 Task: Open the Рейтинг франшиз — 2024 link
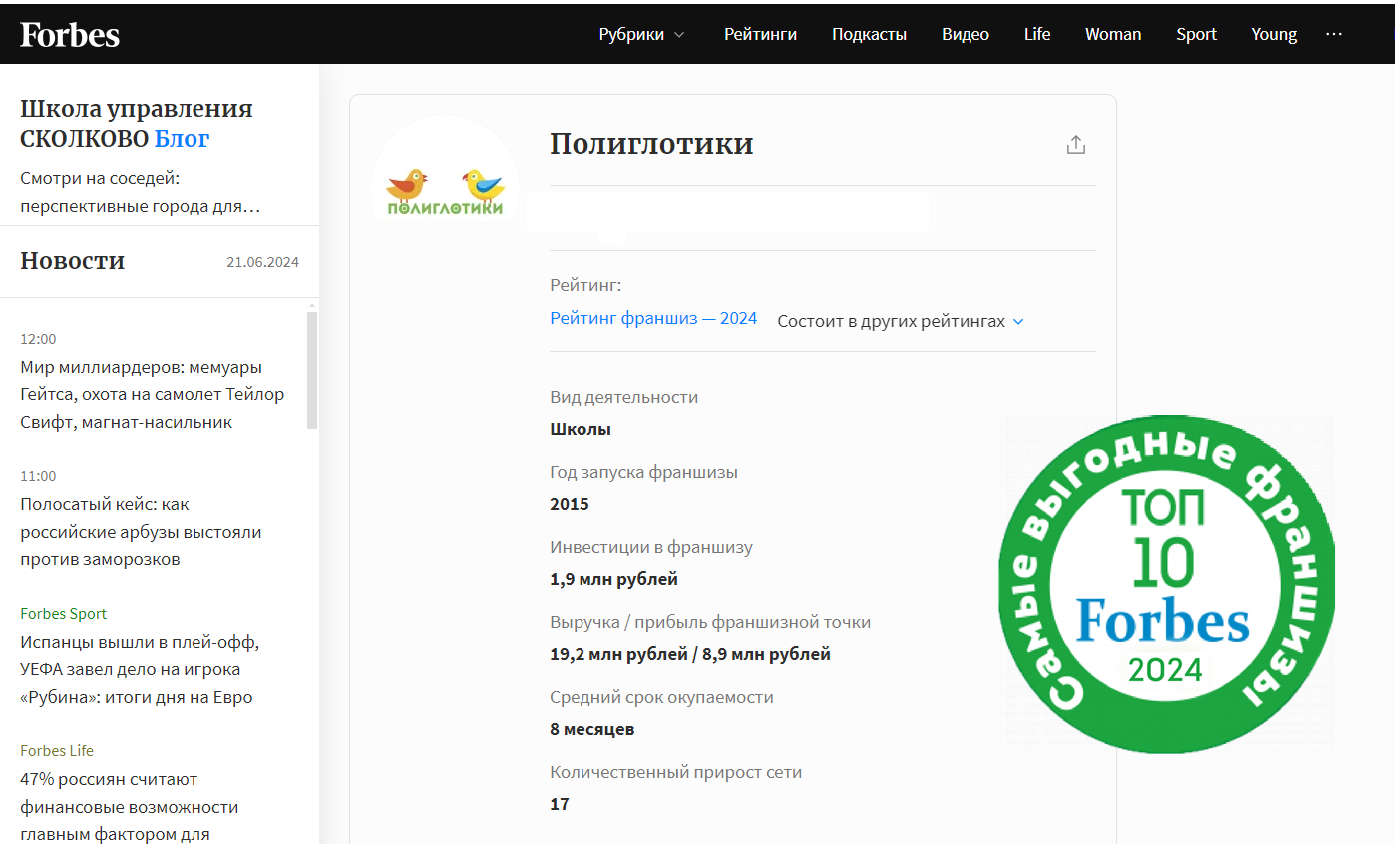654,319
